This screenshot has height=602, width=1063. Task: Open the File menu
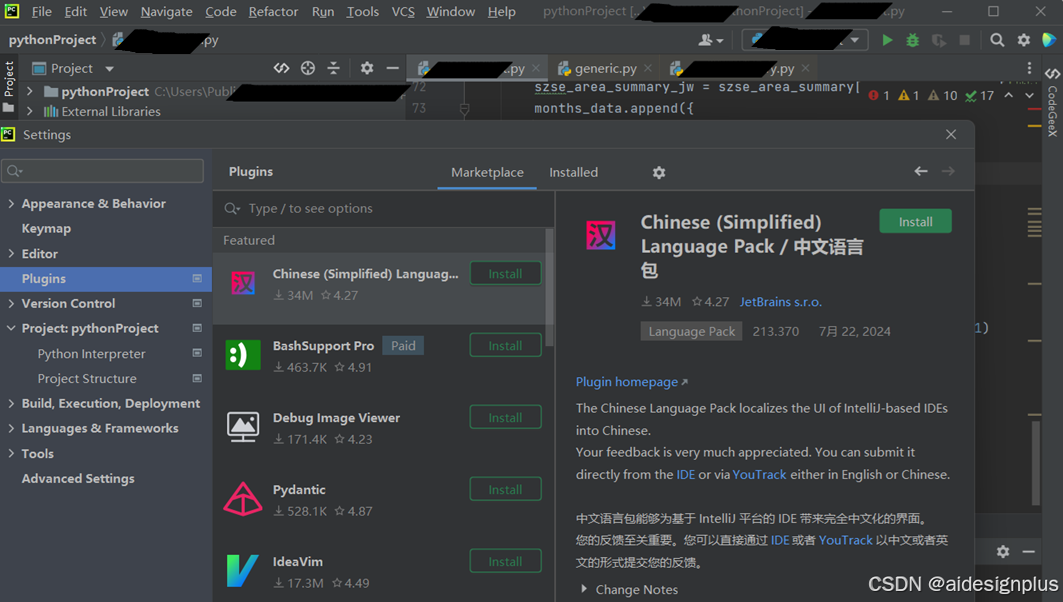click(x=41, y=12)
